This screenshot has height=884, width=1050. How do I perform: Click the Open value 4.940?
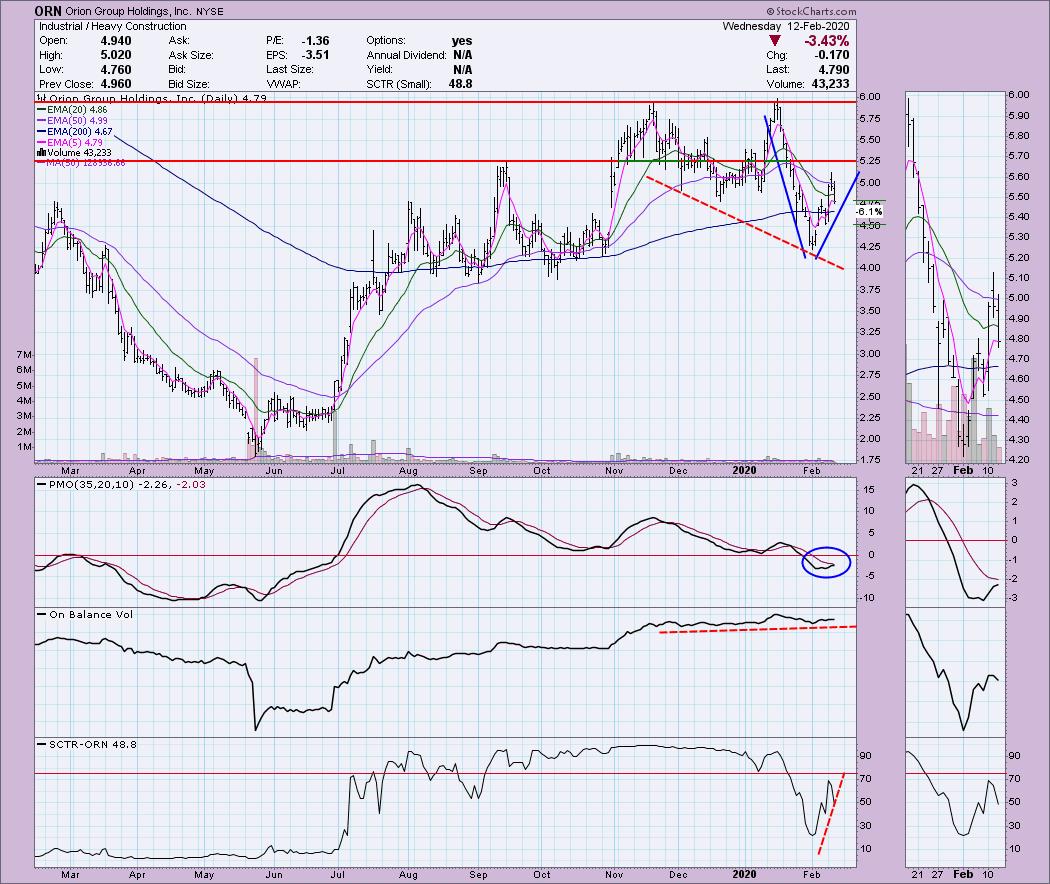[x=116, y=41]
